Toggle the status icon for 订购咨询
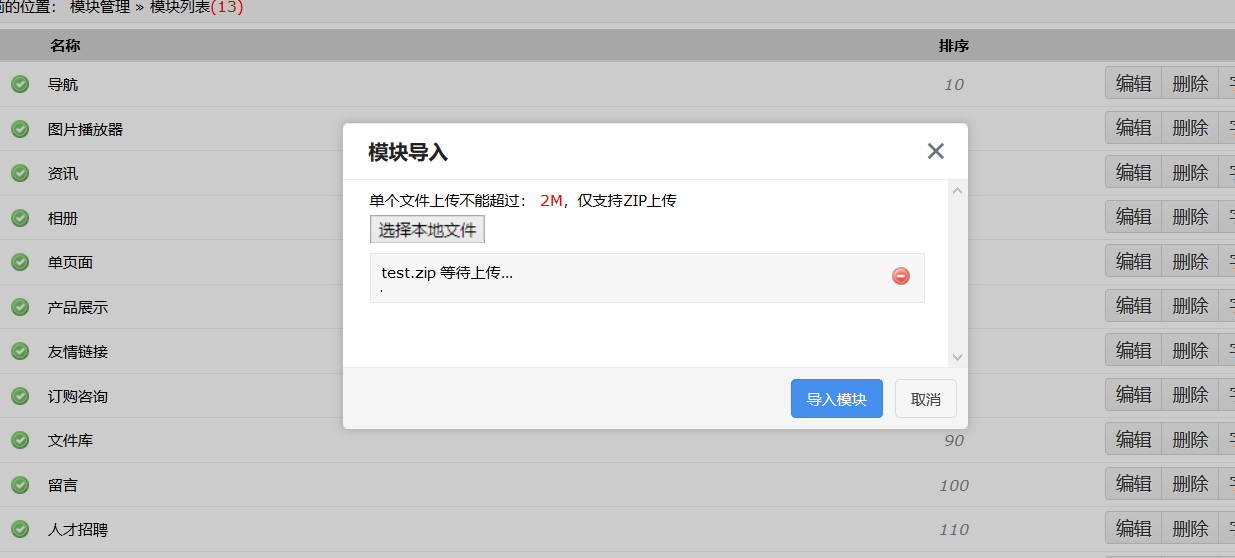1235x558 pixels. [20, 396]
